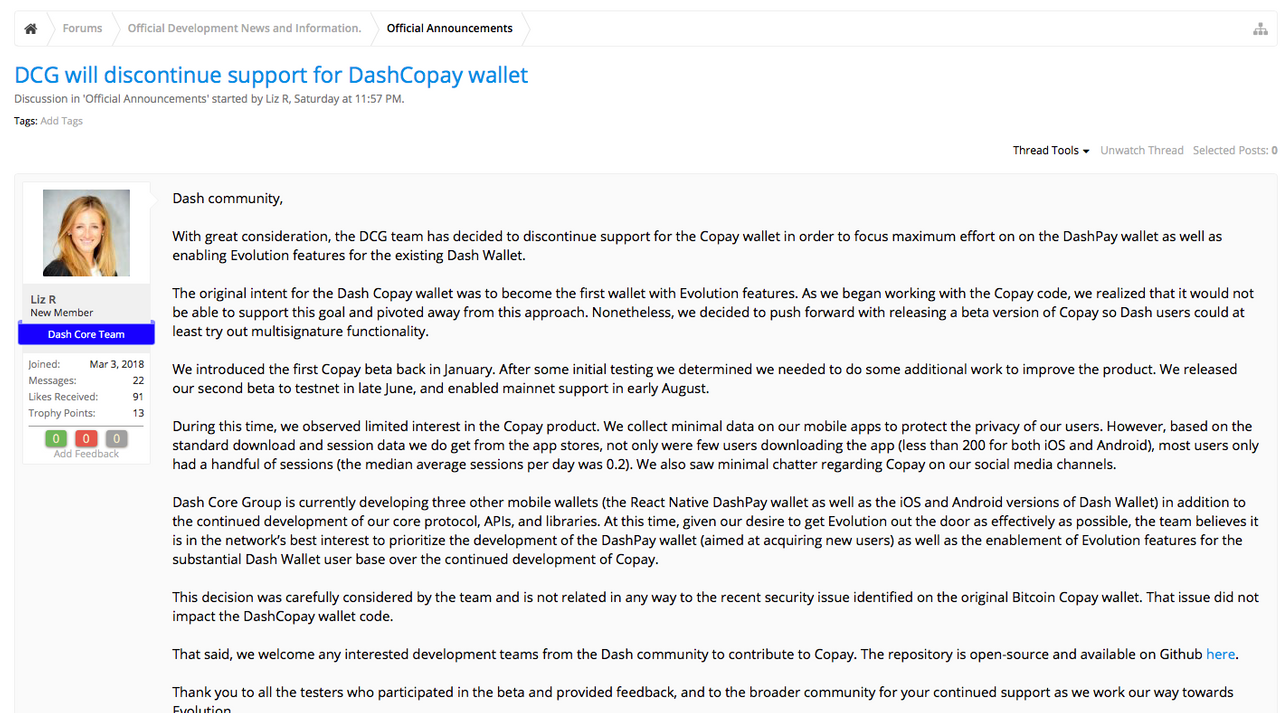This screenshot has width=1280, height=713.
Task: Open the Liz R username in sidebar
Action: [x=43, y=299]
